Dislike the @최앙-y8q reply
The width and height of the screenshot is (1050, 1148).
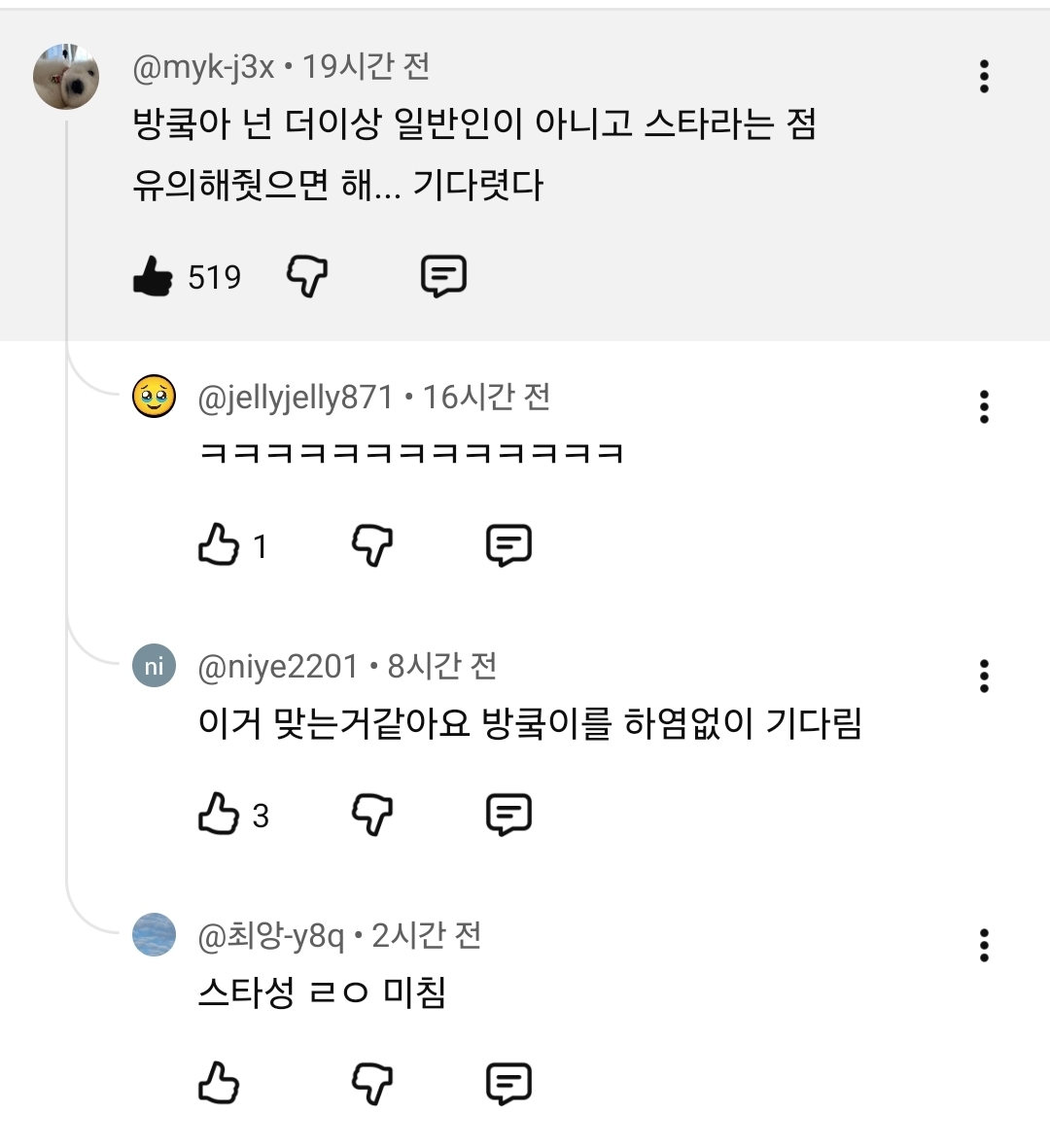click(x=372, y=1083)
